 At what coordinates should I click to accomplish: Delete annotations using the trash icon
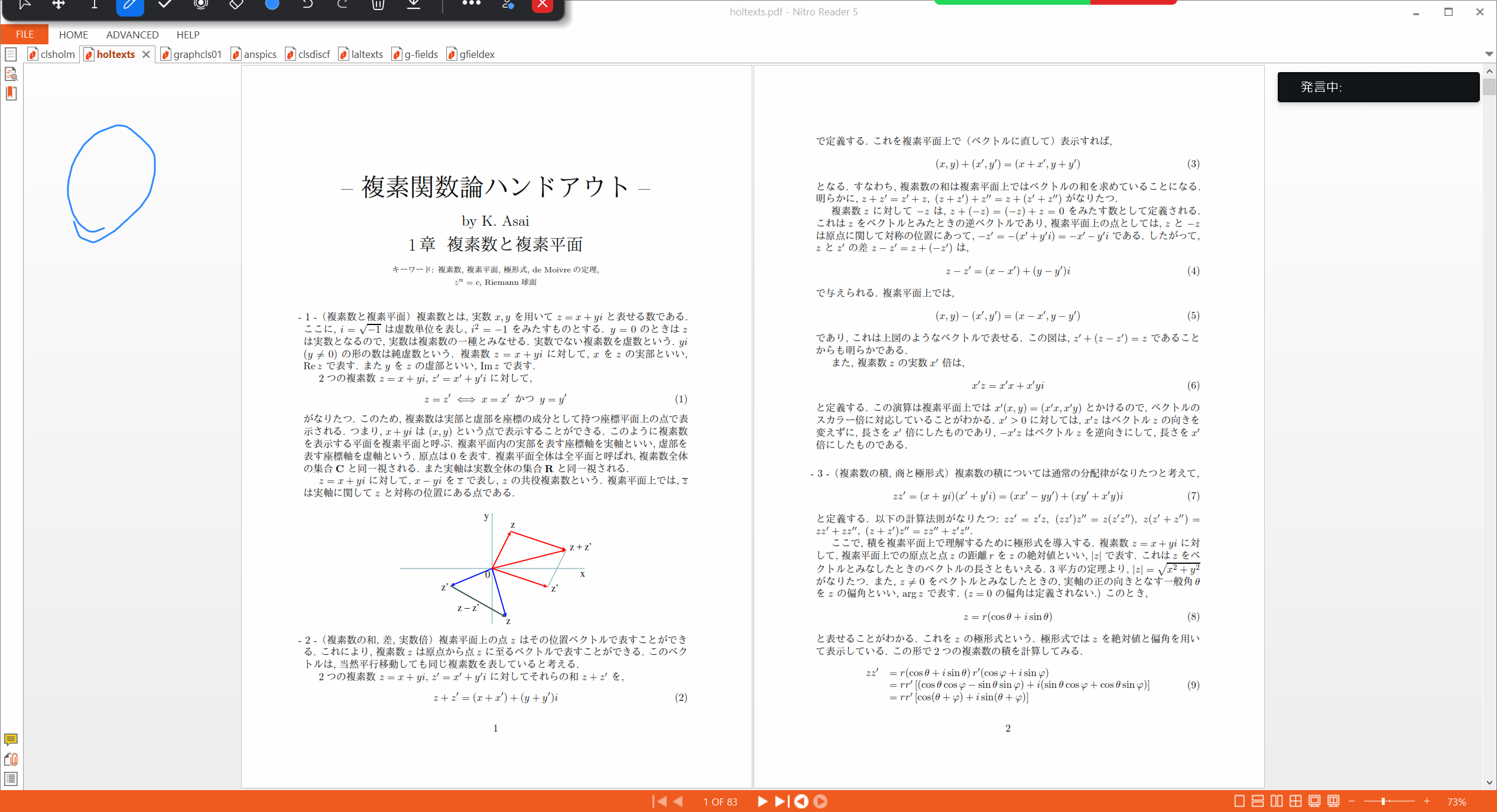click(x=378, y=5)
